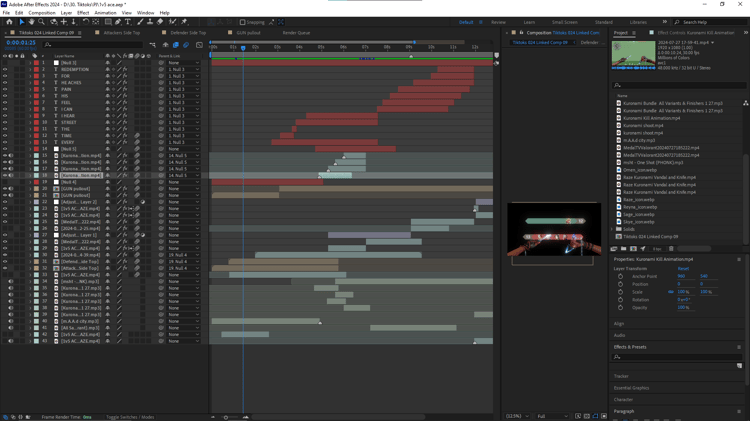This screenshot has height=421, width=750.
Task: Open the Effects & Presets panel menu
Action: pyautogui.click(x=739, y=347)
